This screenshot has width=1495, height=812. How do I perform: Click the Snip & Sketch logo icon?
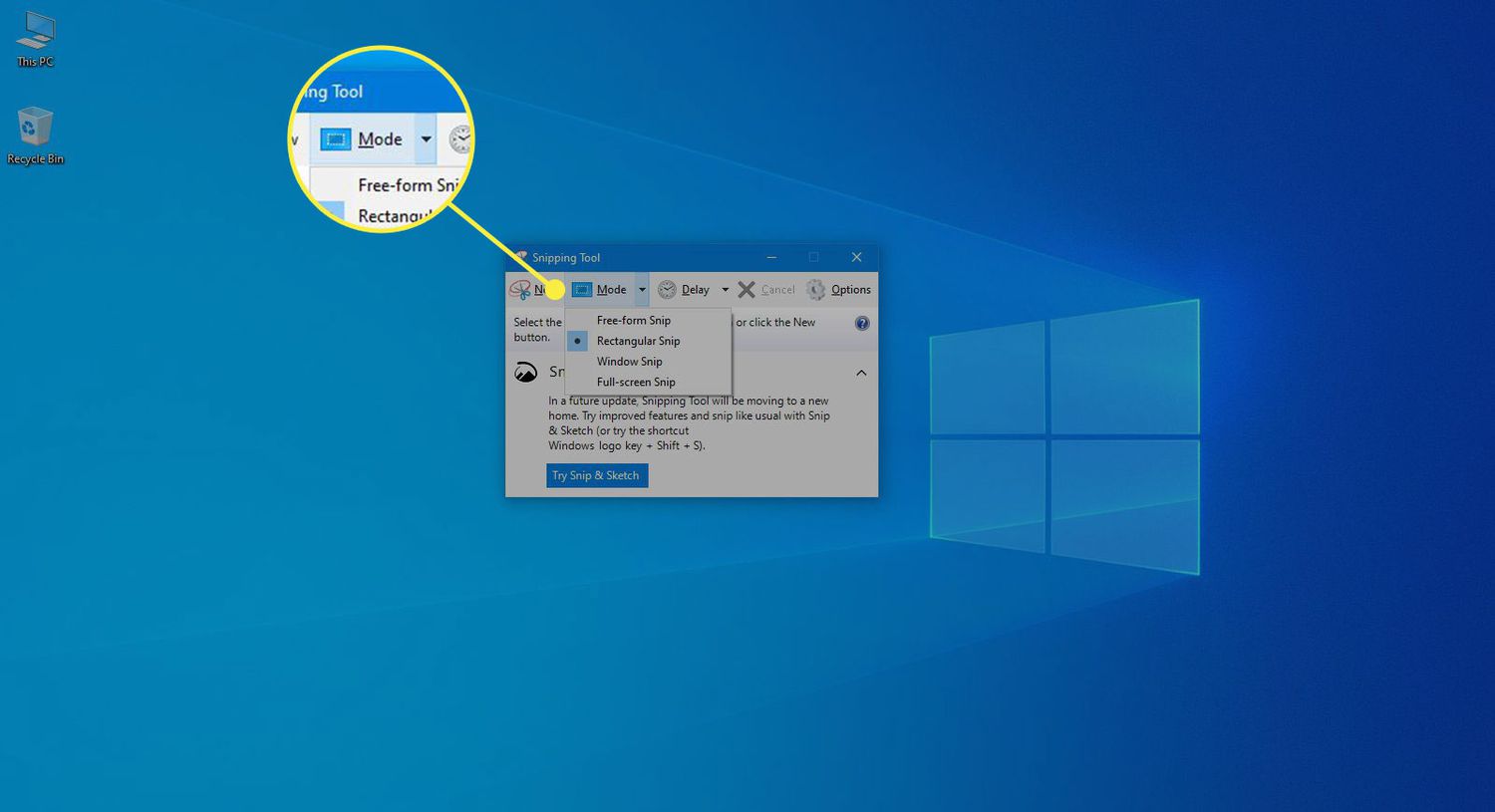pos(525,373)
